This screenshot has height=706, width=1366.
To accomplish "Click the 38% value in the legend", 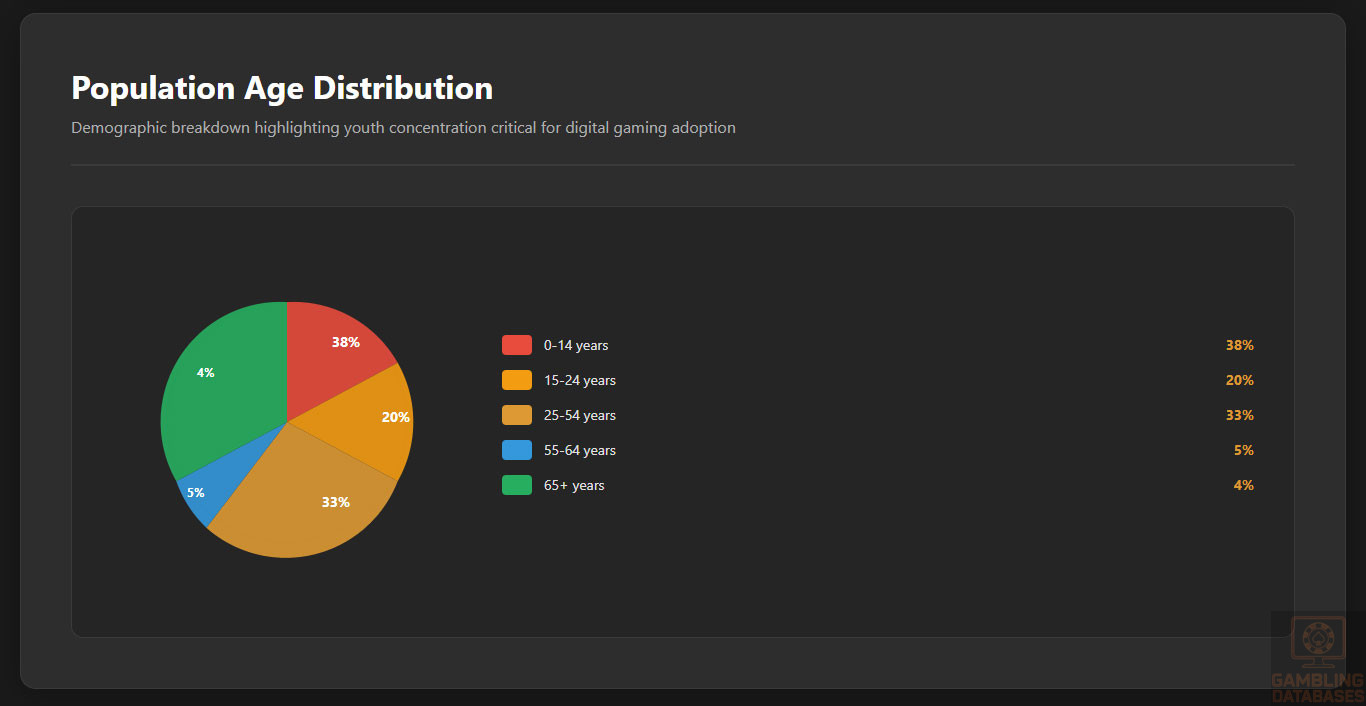I will [1239, 345].
